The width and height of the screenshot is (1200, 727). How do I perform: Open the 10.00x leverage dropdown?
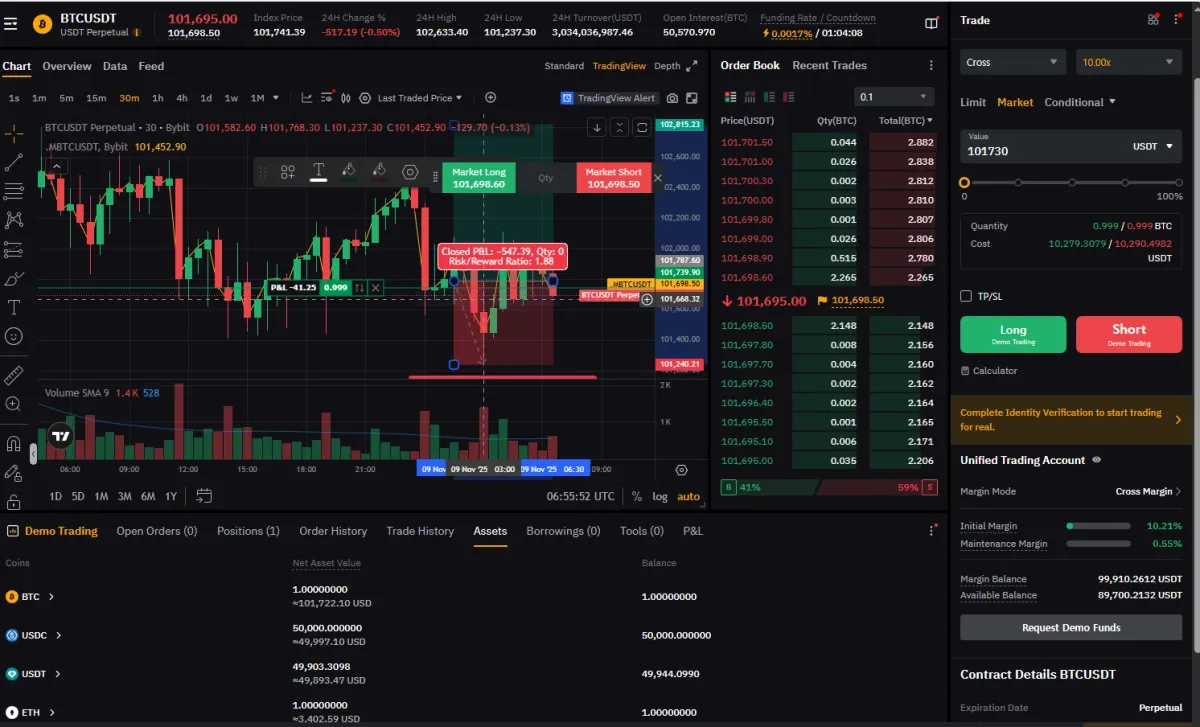point(1128,61)
